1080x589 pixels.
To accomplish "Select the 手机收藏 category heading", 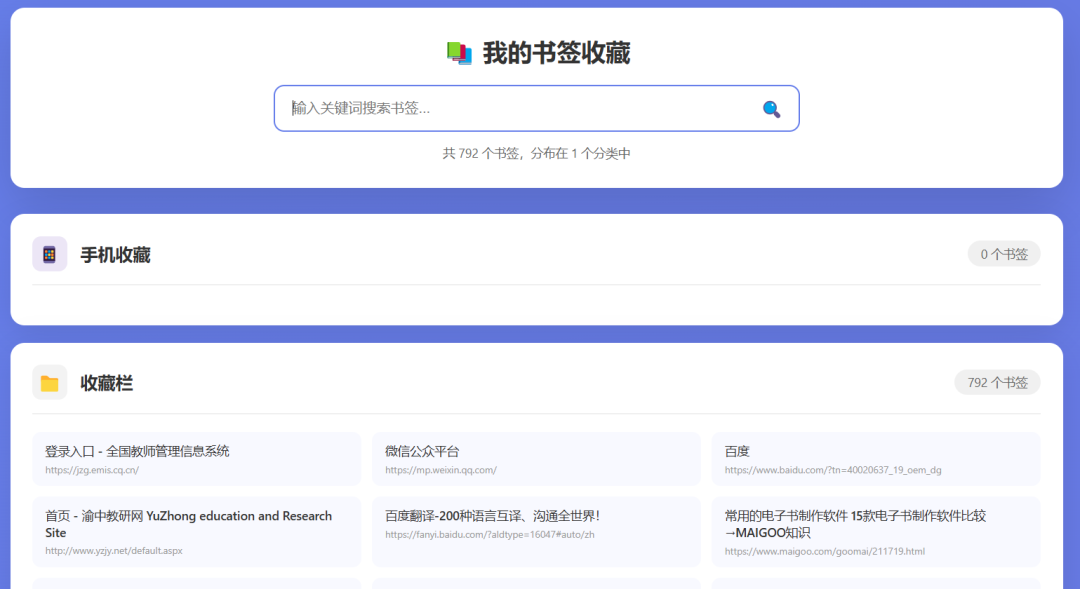I will click(x=116, y=255).
